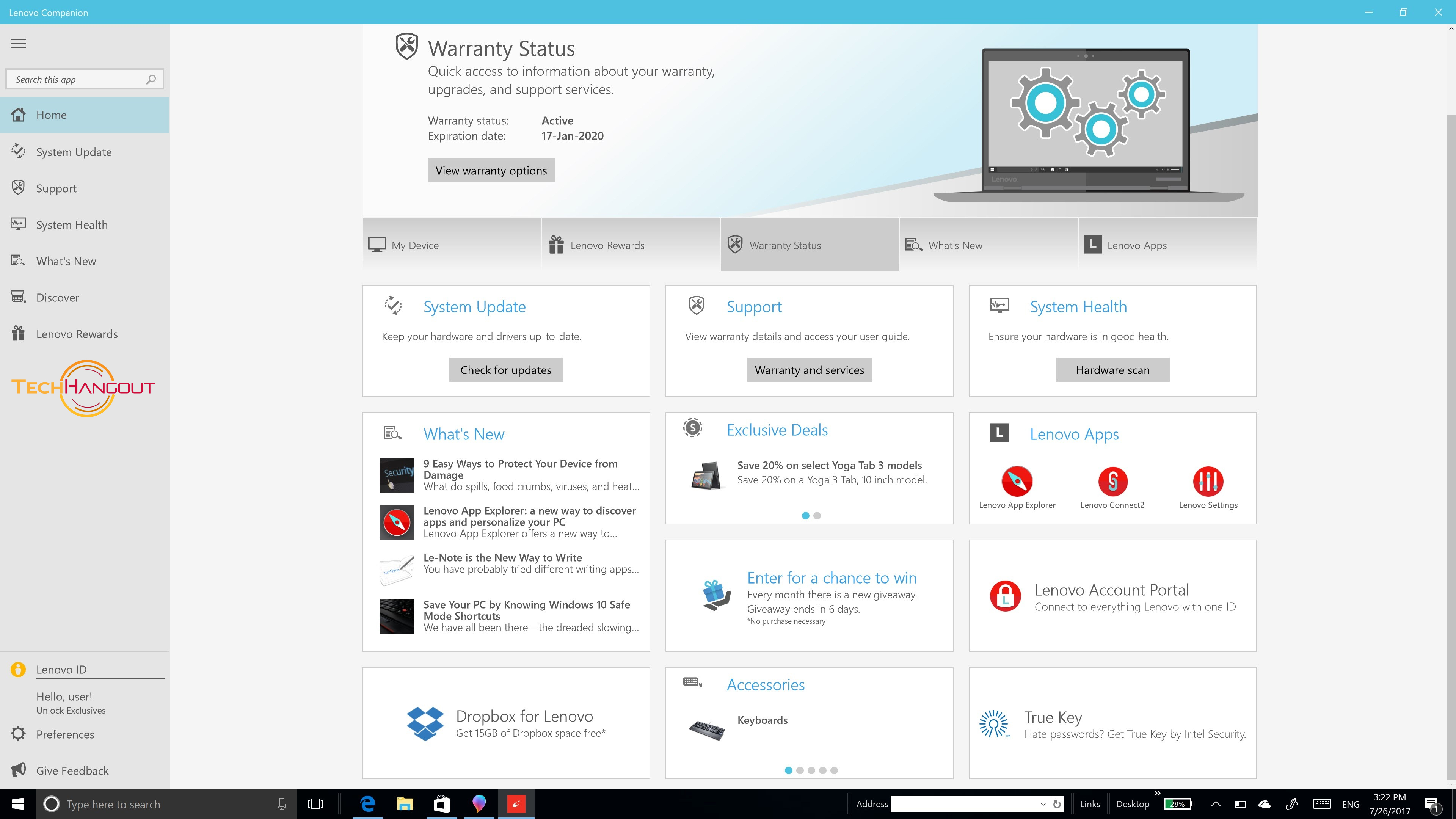
Task: Select the third Accessories carousel dot
Action: coord(811,770)
